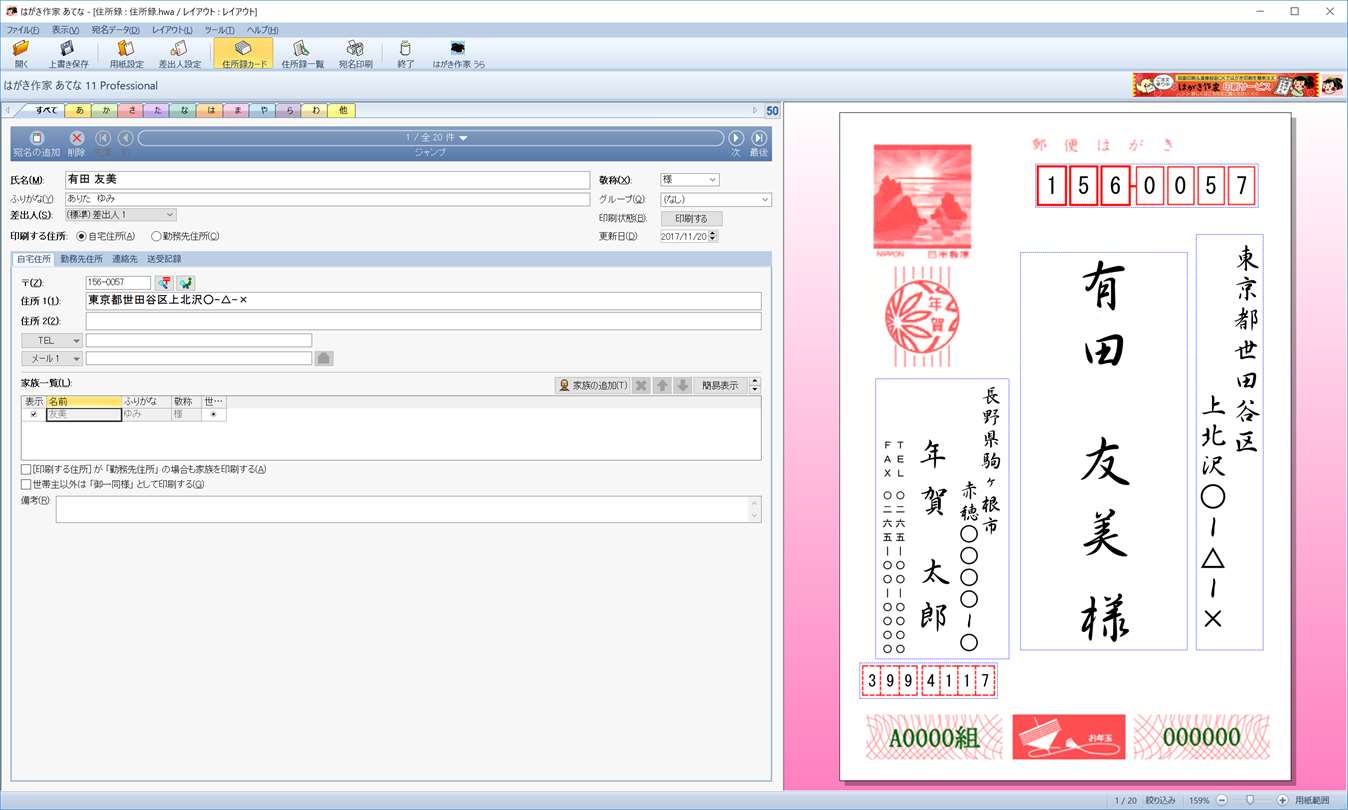The width and height of the screenshot is (1348, 810).
Task: Select the 世帯主 radio in 友美 row
Action: 213,414
